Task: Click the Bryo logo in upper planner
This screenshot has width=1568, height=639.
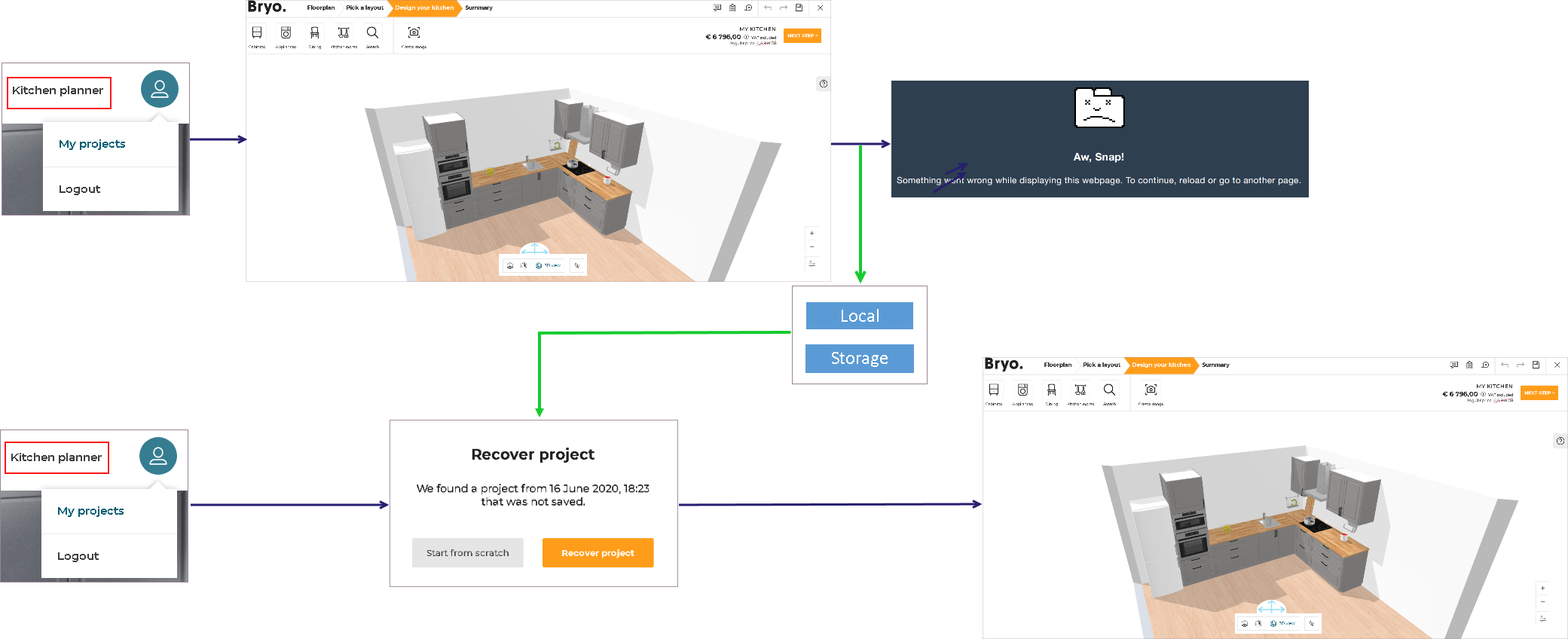Action: point(267,8)
